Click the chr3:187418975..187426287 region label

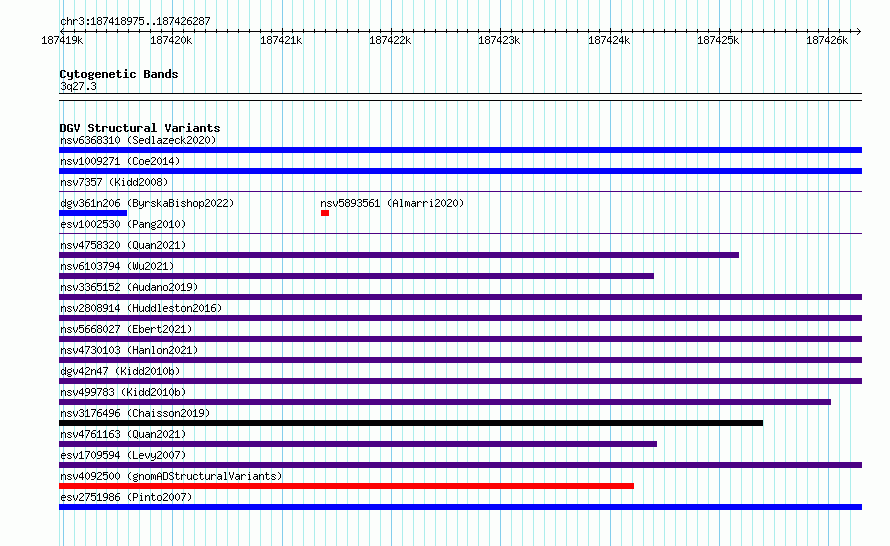(135, 21)
